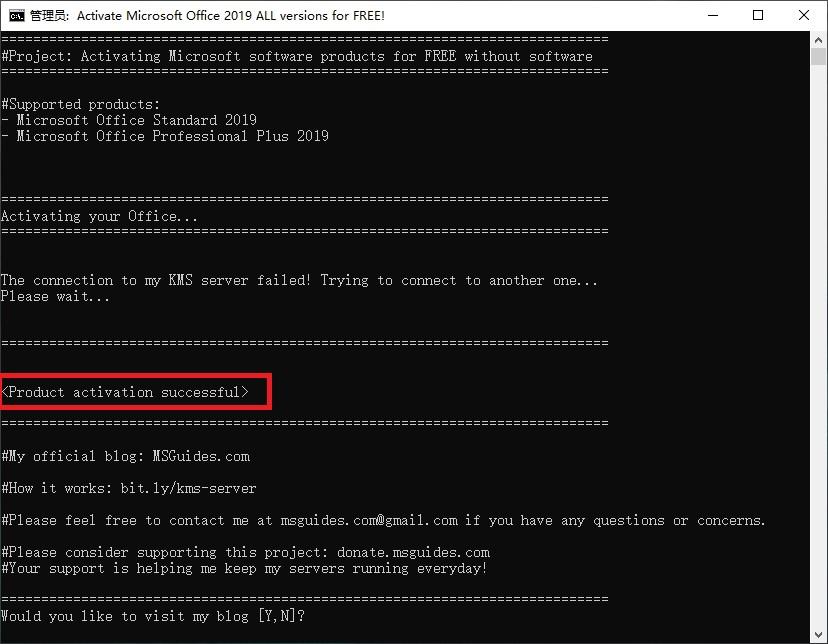The image size is (828, 644).
Task: Click the close window icon
Action: point(802,15)
